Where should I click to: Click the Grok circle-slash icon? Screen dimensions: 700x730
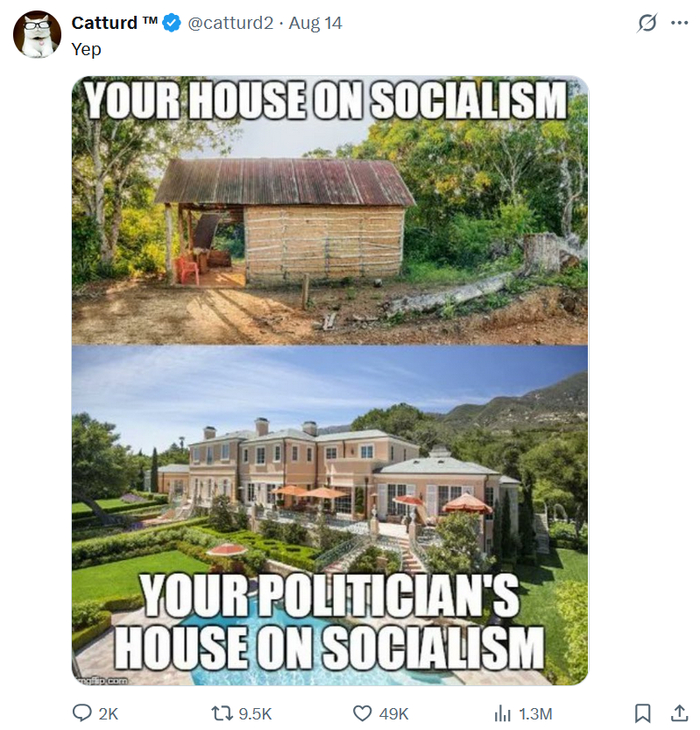click(x=647, y=23)
